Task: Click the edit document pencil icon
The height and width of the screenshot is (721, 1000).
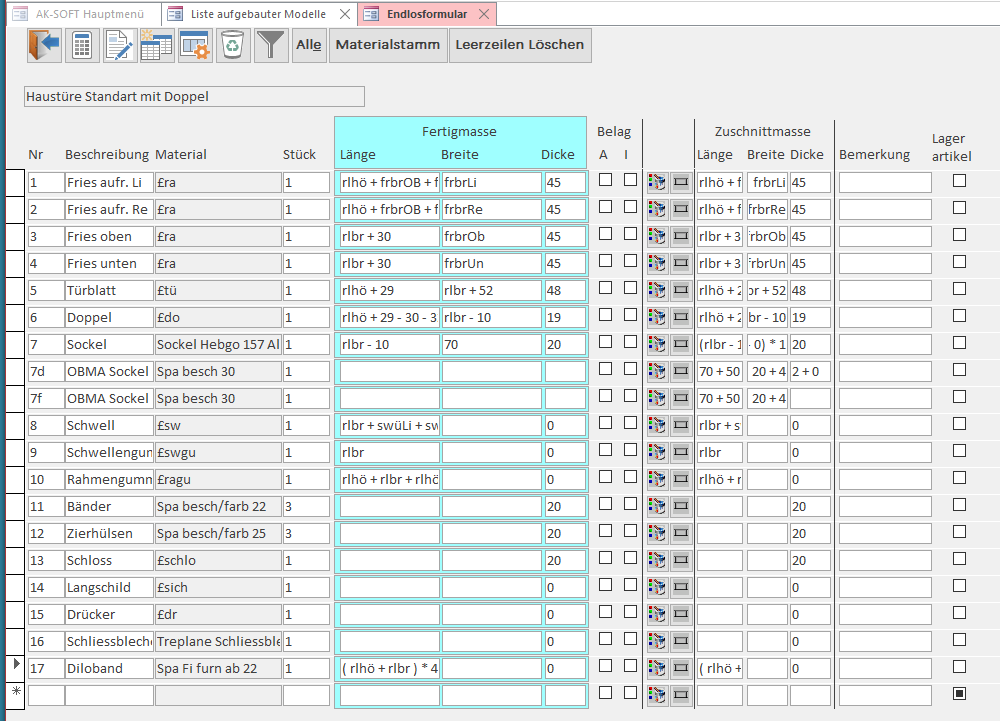Action: tap(120, 45)
